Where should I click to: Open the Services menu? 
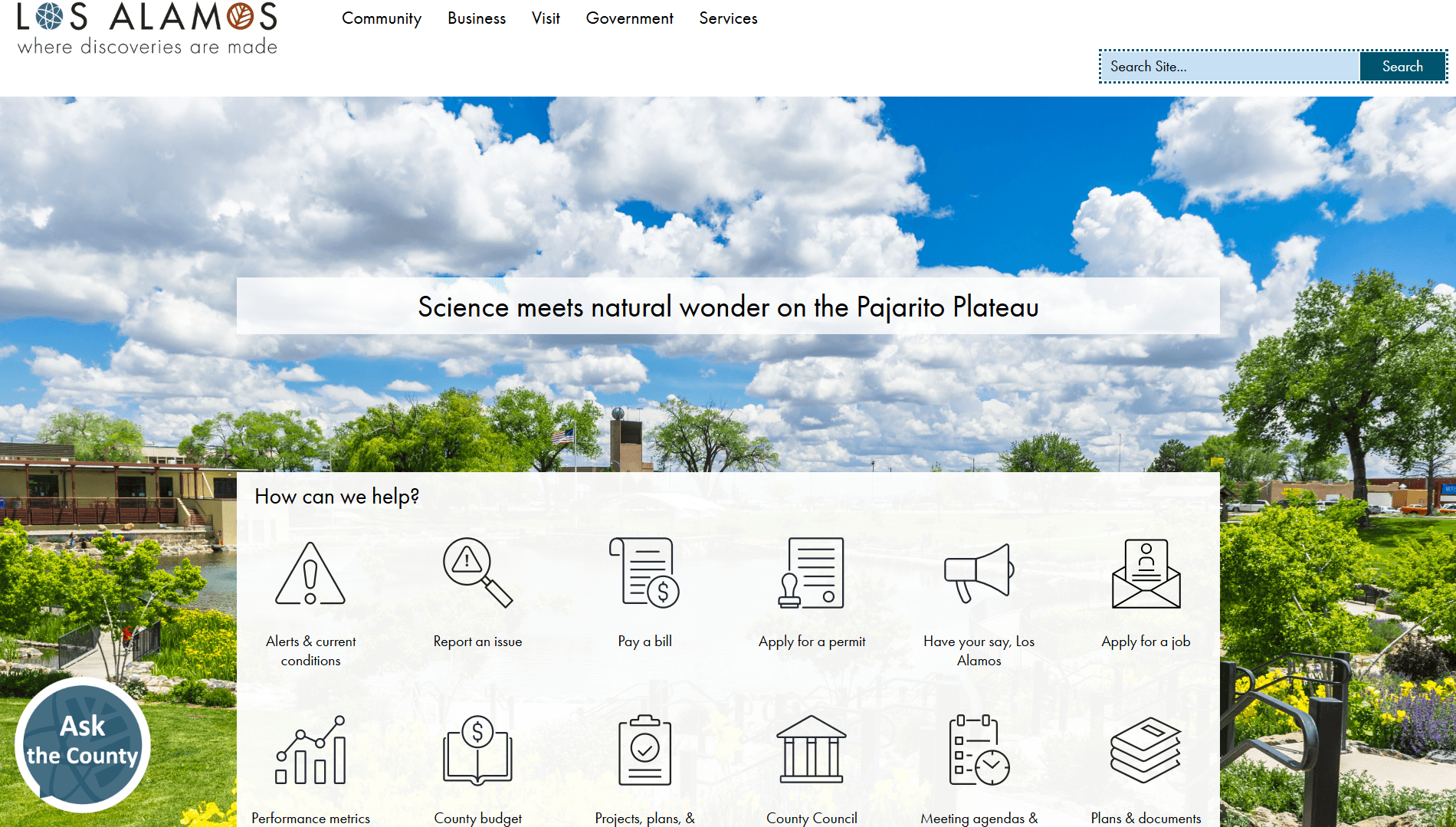728,18
